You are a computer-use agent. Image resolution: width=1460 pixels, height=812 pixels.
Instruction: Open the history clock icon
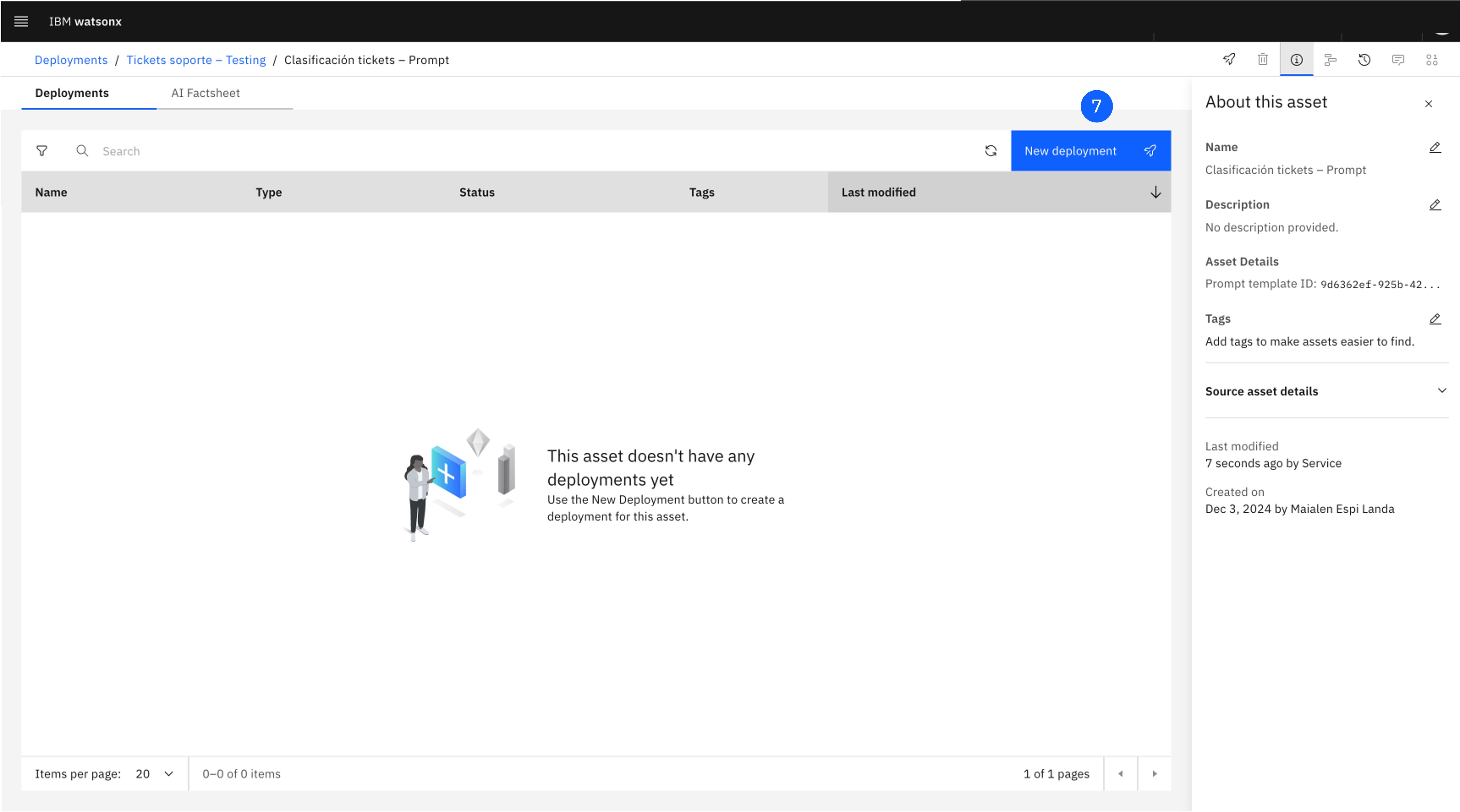(x=1364, y=59)
